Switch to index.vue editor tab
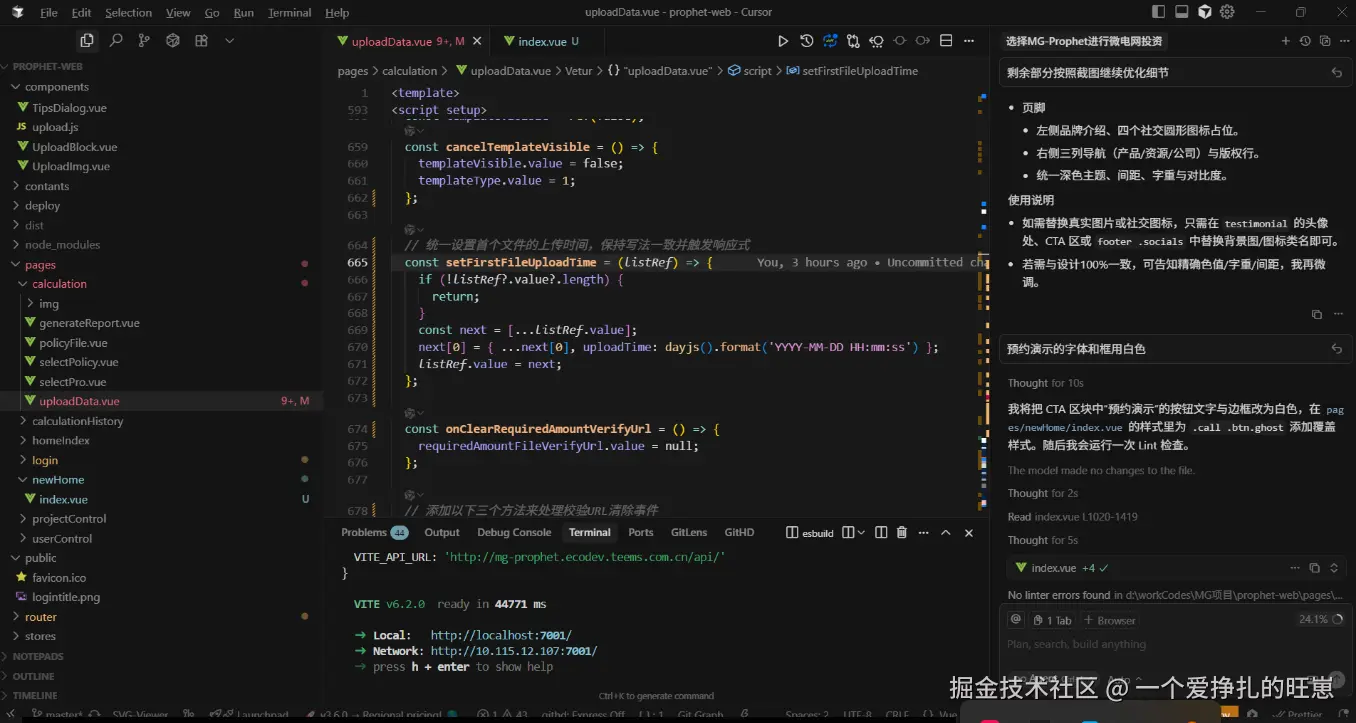This screenshot has height=723, width=1356. 542,41
